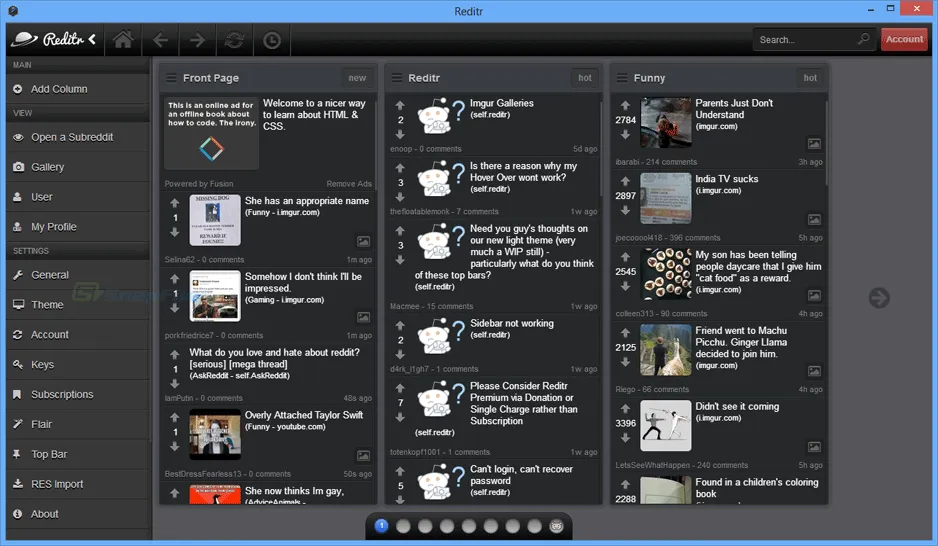Open 'Can't login, can't recover password' post
The height and width of the screenshot is (546, 938).
(x=521, y=475)
